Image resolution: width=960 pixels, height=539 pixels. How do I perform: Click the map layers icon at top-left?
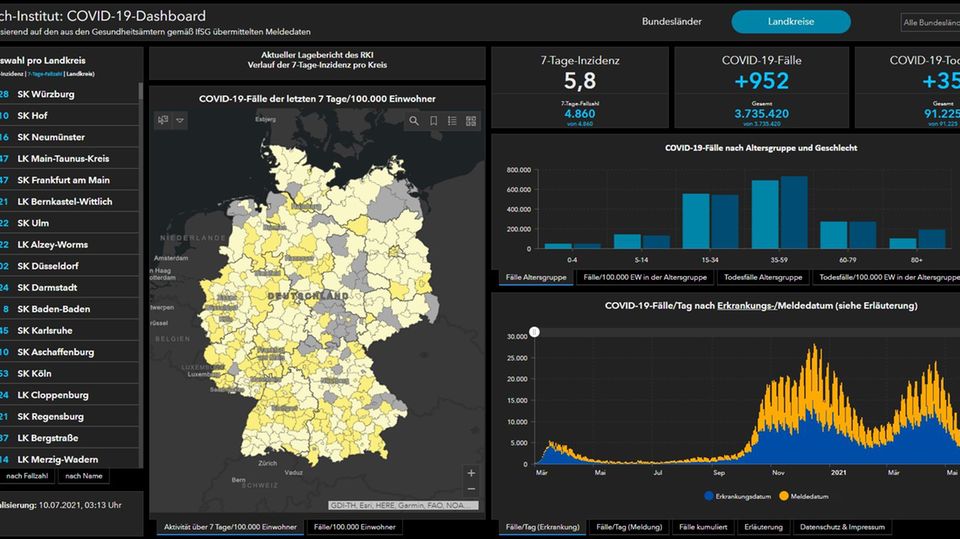[164, 120]
